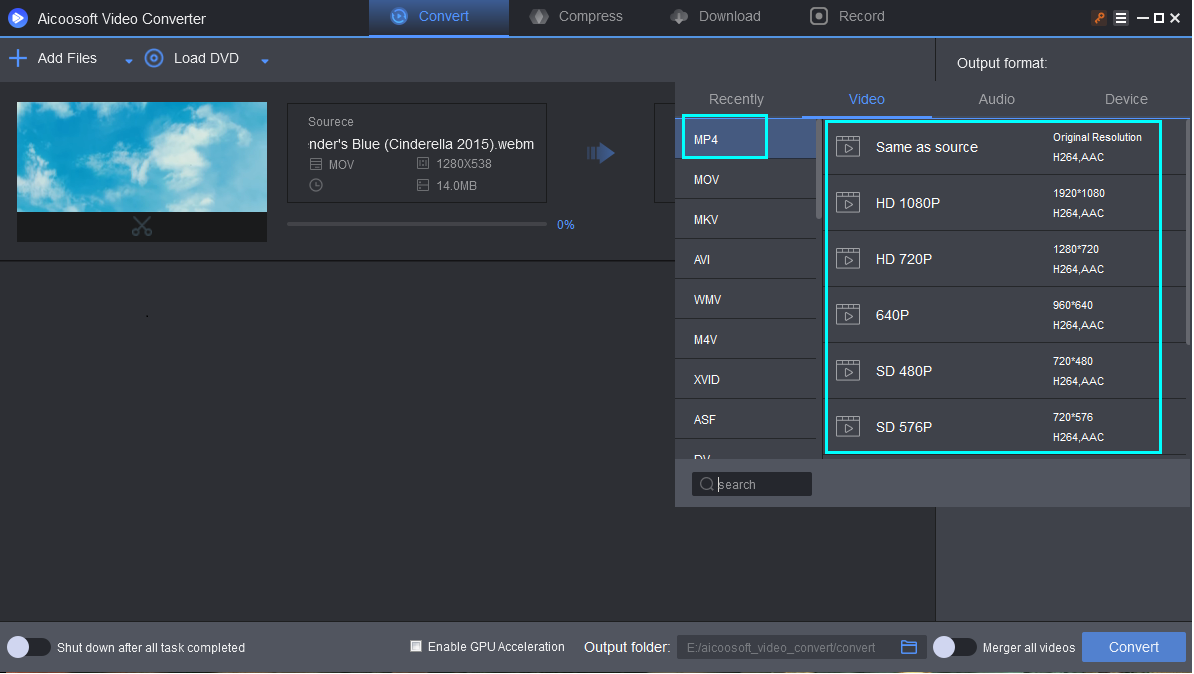Select WMV in the format list

(745, 299)
